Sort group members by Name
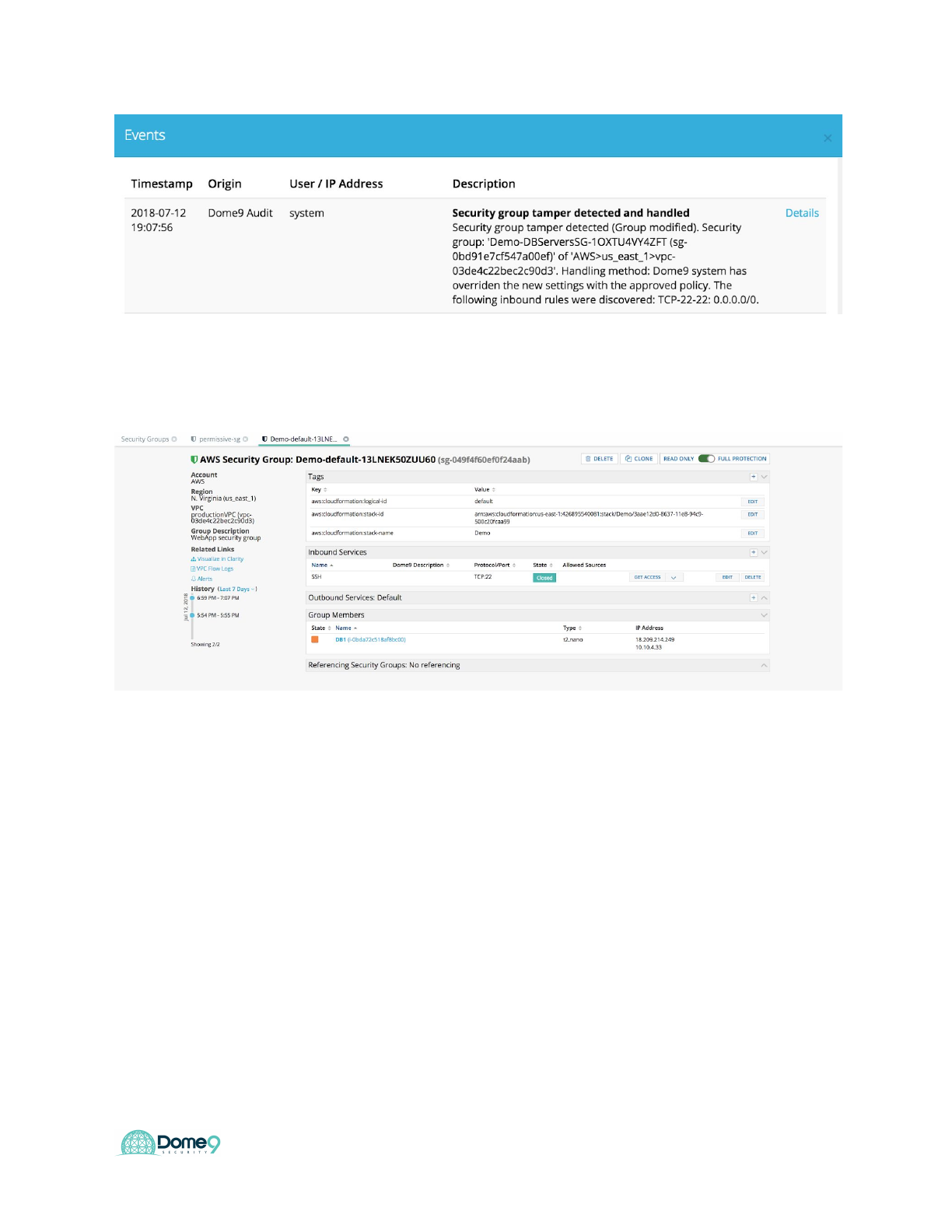 point(346,628)
